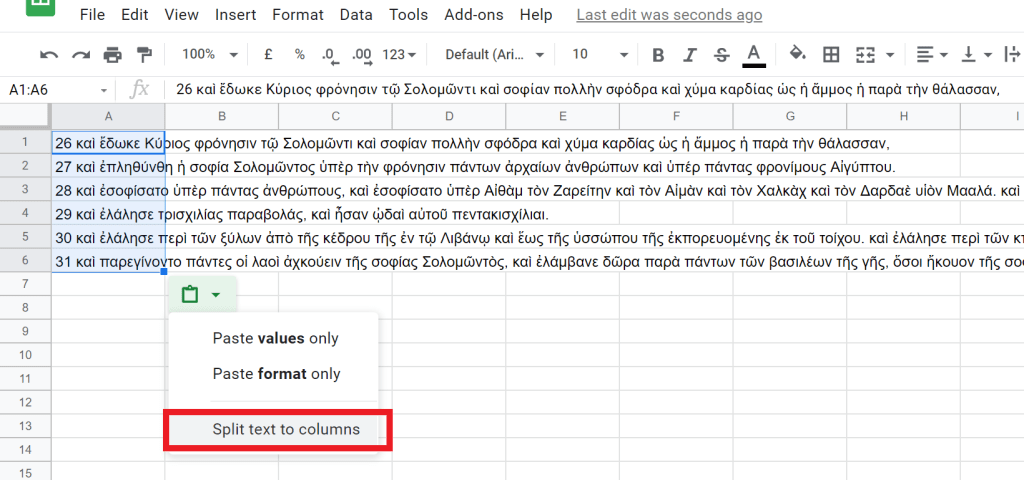1024x480 pixels.
Task: Print the spreadsheet using printer icon
Action: coord(112,54)
